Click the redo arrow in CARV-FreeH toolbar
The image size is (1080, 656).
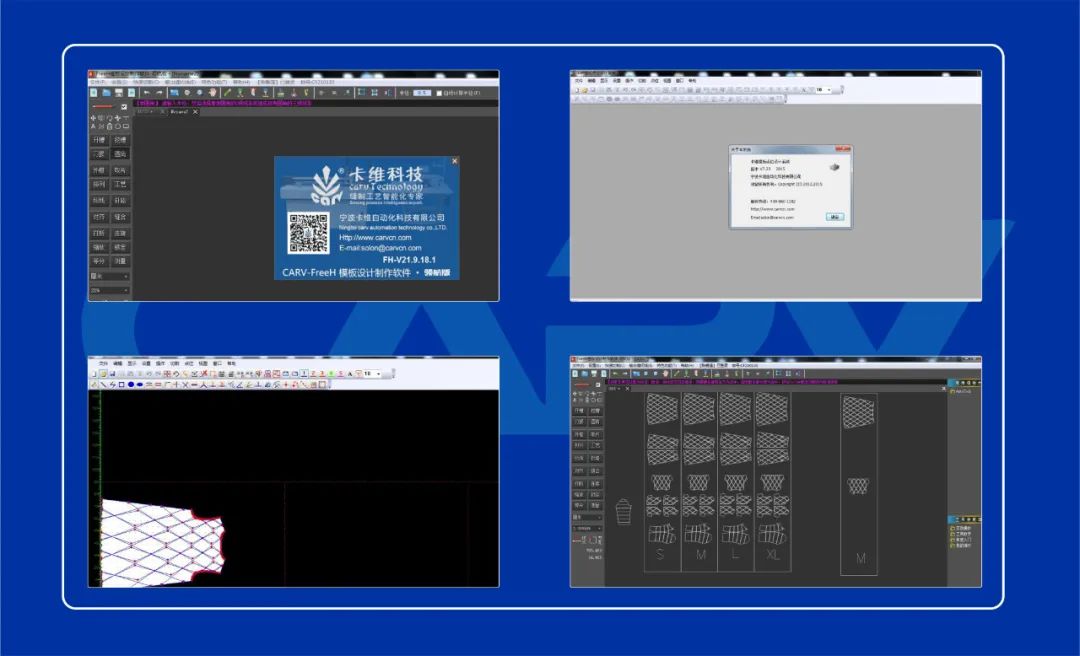[158, 92]
